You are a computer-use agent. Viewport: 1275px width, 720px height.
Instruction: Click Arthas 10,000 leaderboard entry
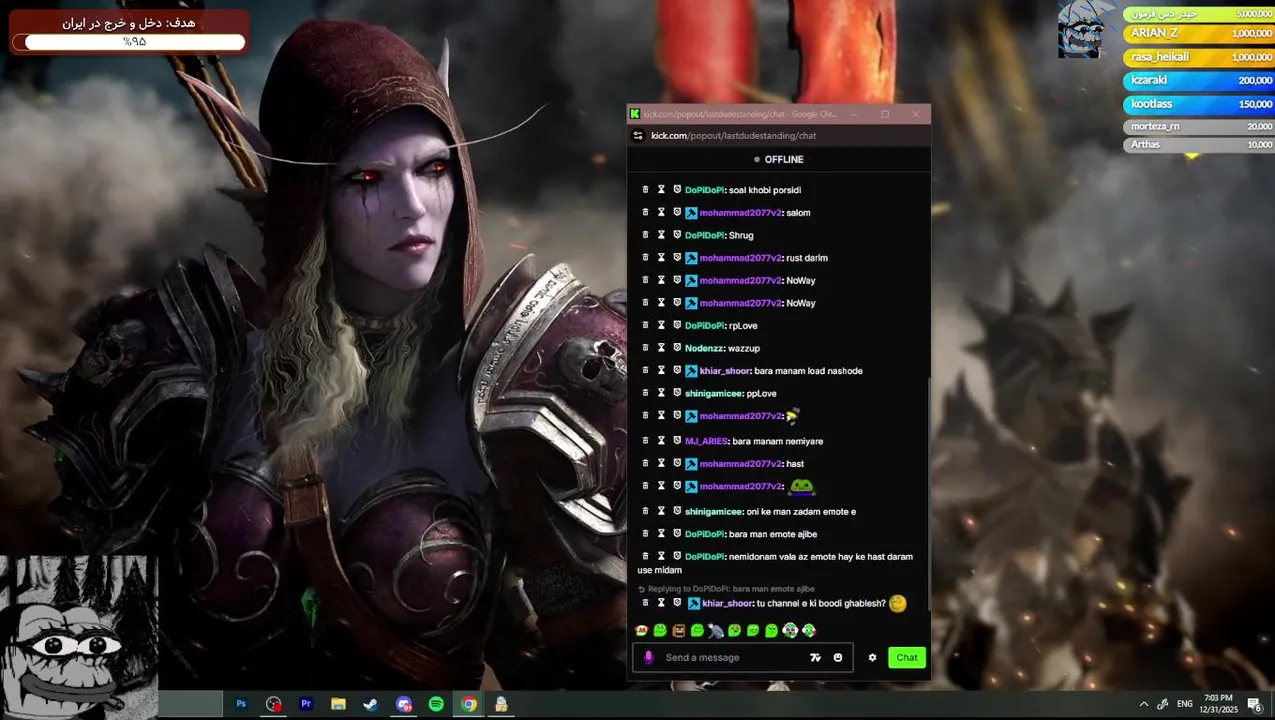tap(1199, 145)
